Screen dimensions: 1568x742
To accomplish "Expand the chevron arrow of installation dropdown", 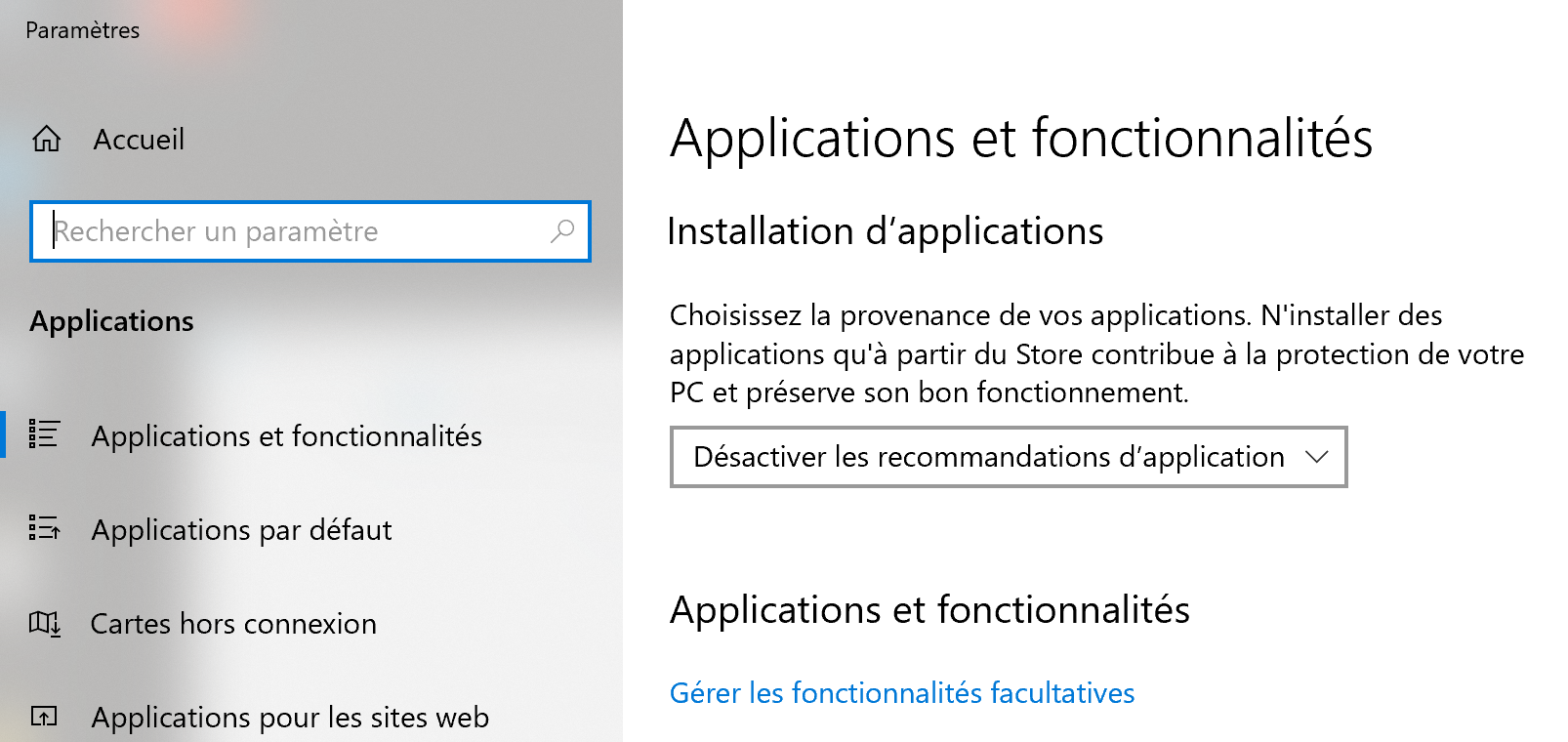I will pyautogui.click(x=1316, y=457).
